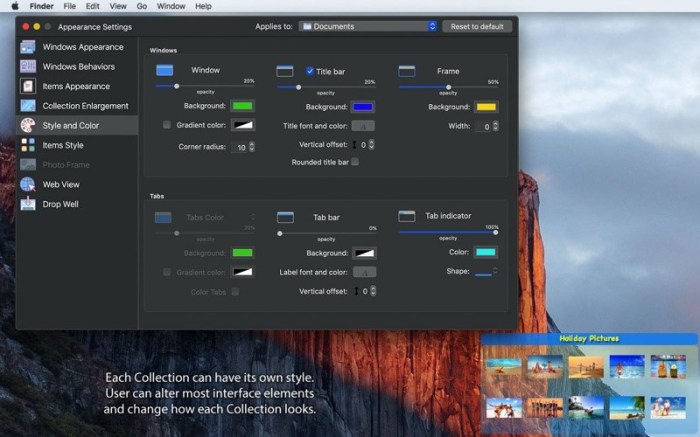
Task: Open the Window menu in menu bar
Action: click(171, 6)
